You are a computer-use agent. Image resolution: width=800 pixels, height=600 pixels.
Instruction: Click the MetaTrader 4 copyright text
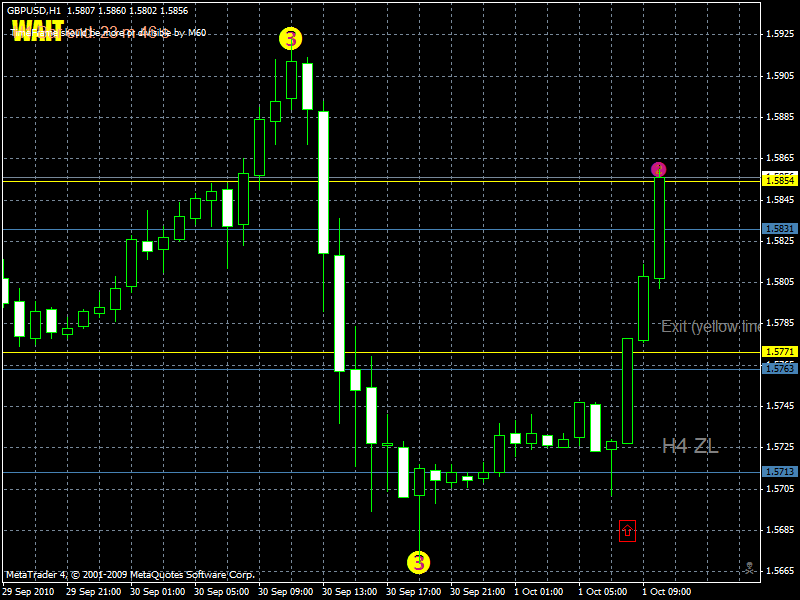click(130, 575)
